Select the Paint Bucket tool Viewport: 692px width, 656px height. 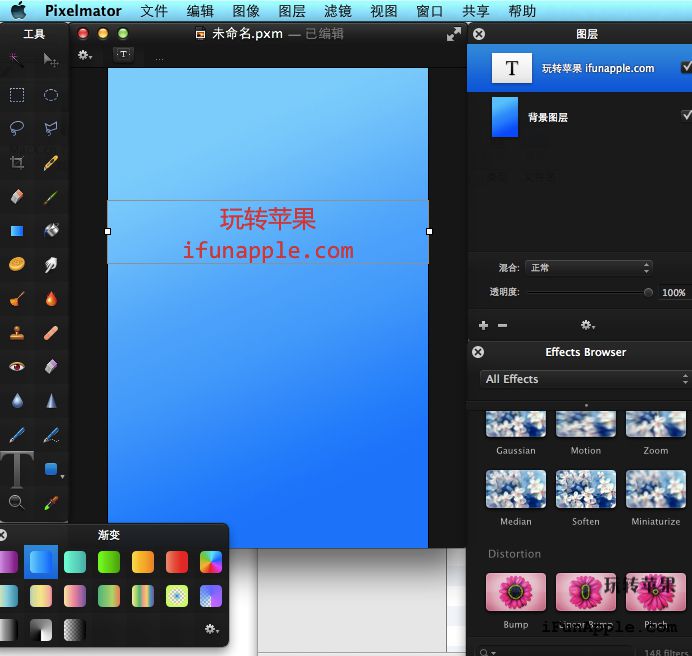pyautogui.click(x=51, y=230)
